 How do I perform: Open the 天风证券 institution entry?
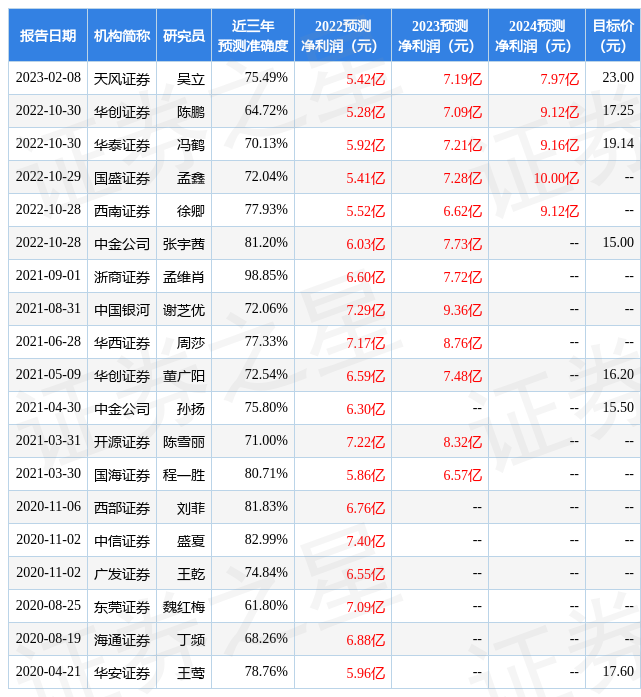[x=121, y=78]
